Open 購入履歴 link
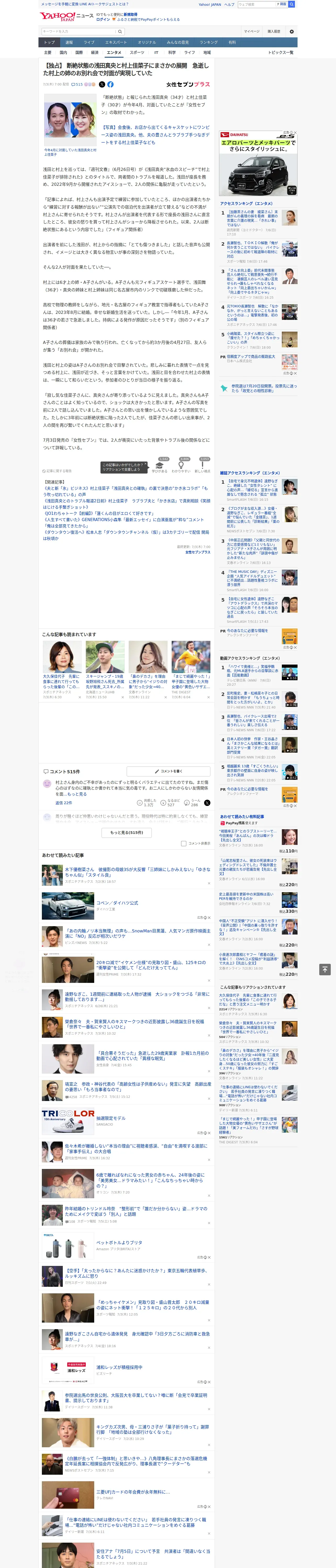Image resolution: width=336 pixels, height=1568 pixels. tap(274, 32)
